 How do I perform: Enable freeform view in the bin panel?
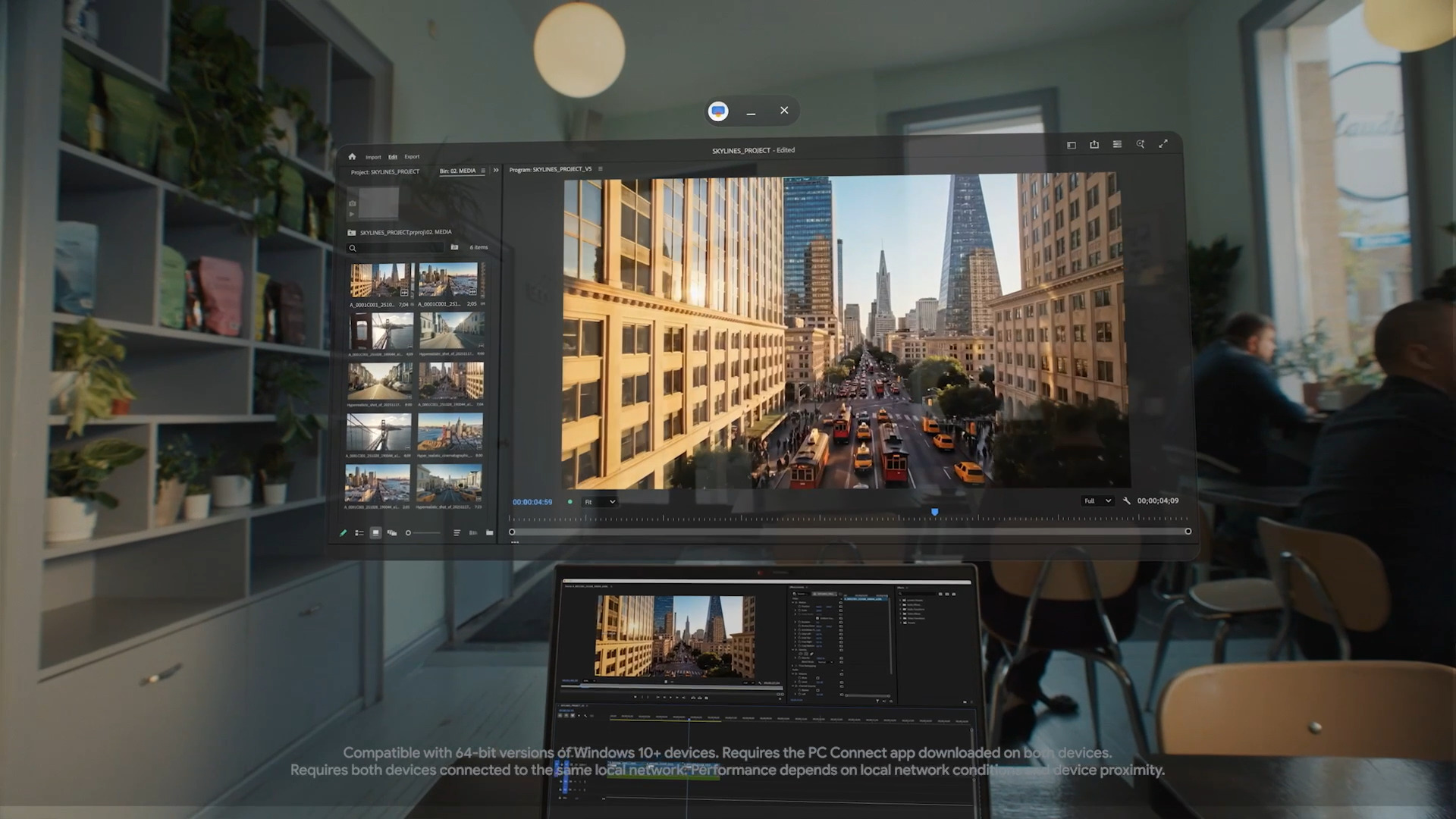(392, 533)
